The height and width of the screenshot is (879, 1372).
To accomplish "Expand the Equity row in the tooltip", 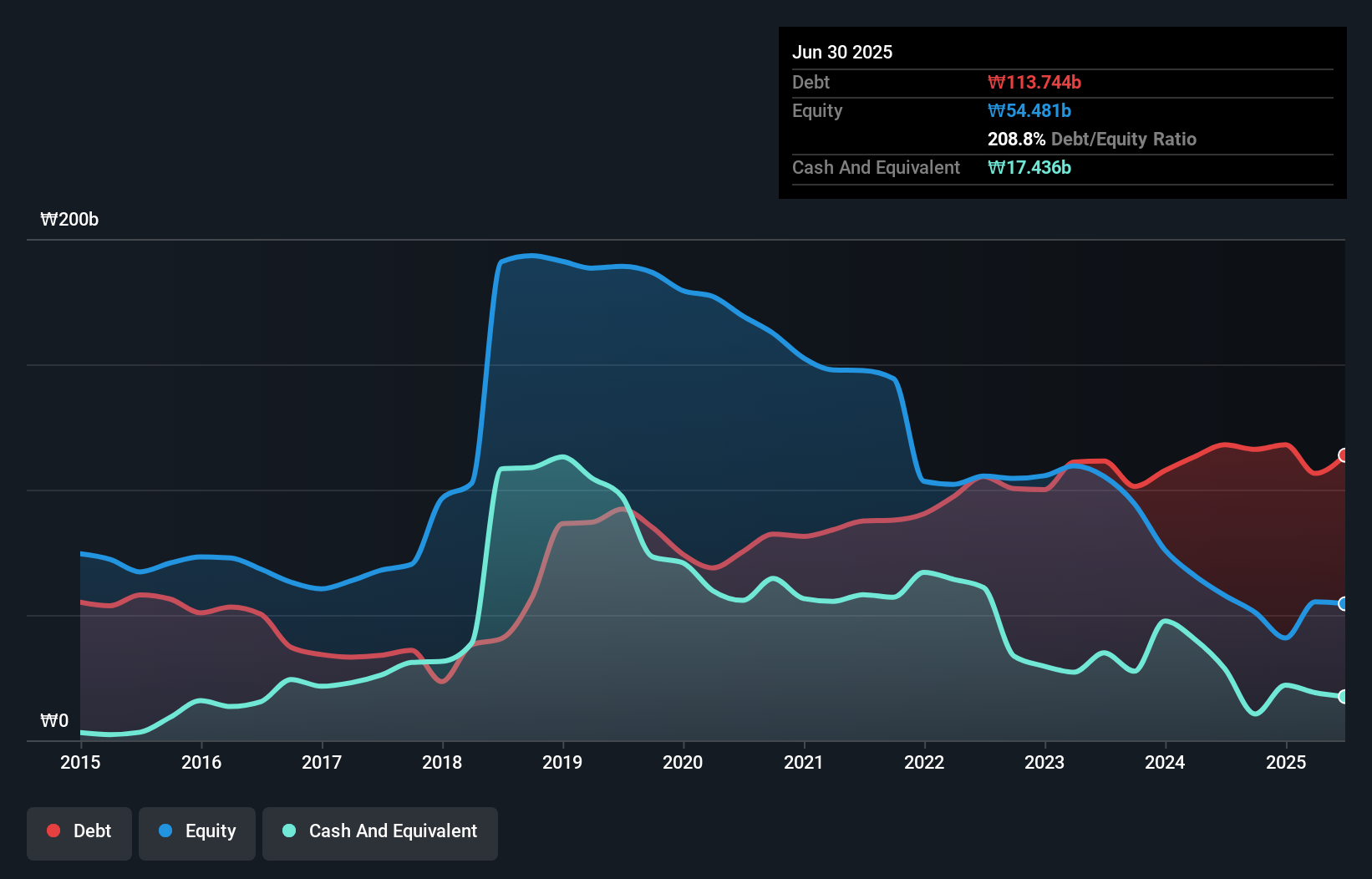I will [x=816, y=110].
